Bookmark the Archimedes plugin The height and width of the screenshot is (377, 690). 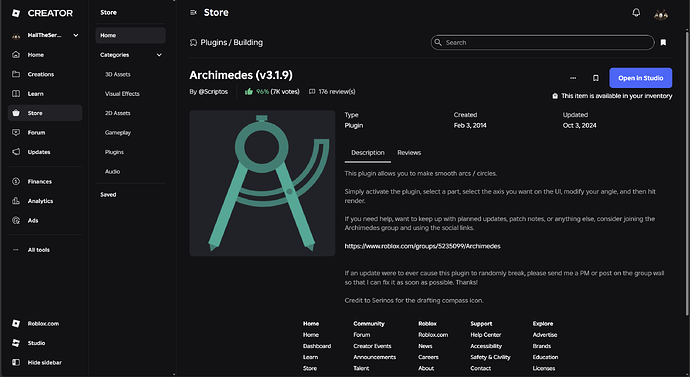(595, 78)
